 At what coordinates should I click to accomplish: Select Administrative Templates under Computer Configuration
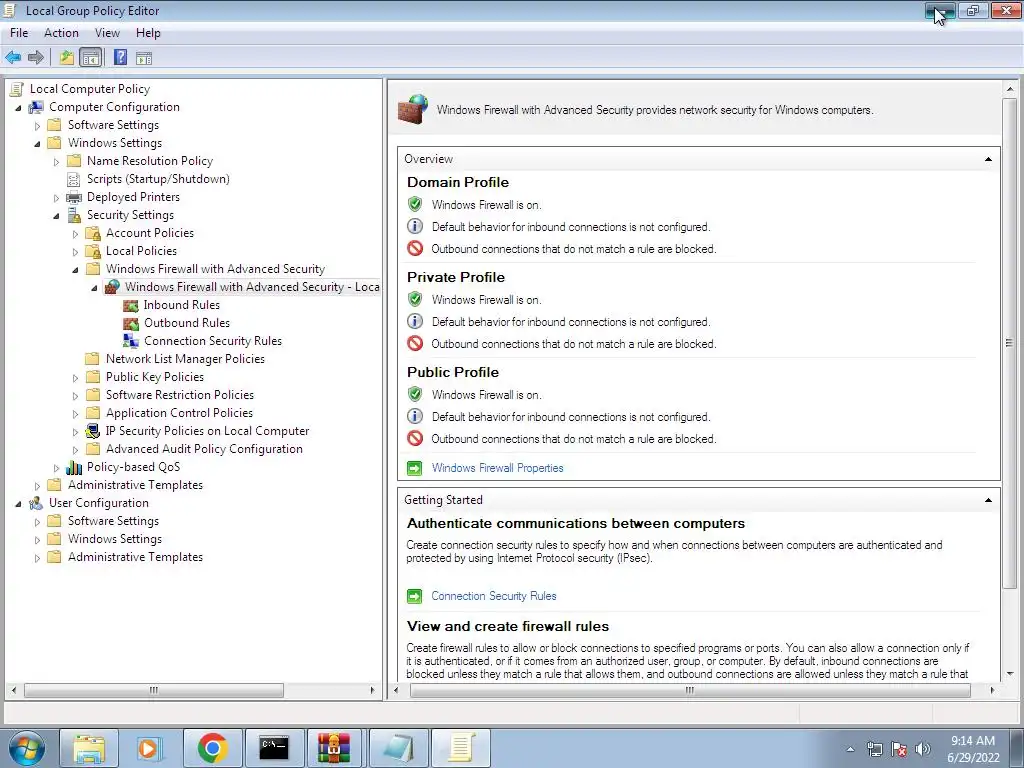tap(135, 485)
